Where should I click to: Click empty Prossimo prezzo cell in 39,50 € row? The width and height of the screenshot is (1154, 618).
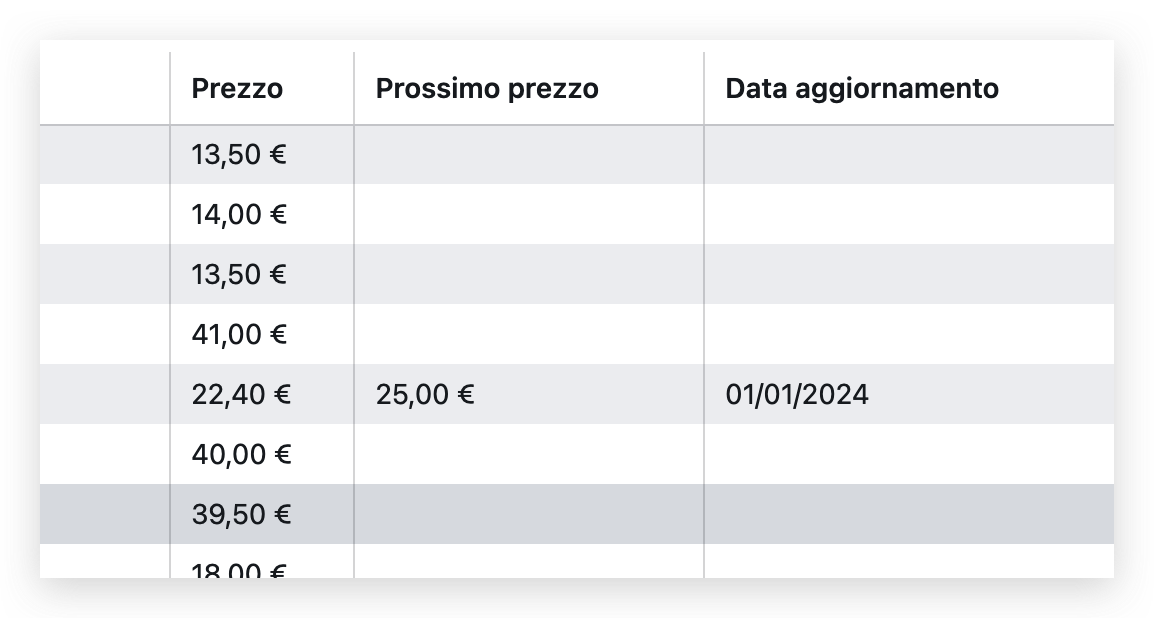tap(528, 514)
